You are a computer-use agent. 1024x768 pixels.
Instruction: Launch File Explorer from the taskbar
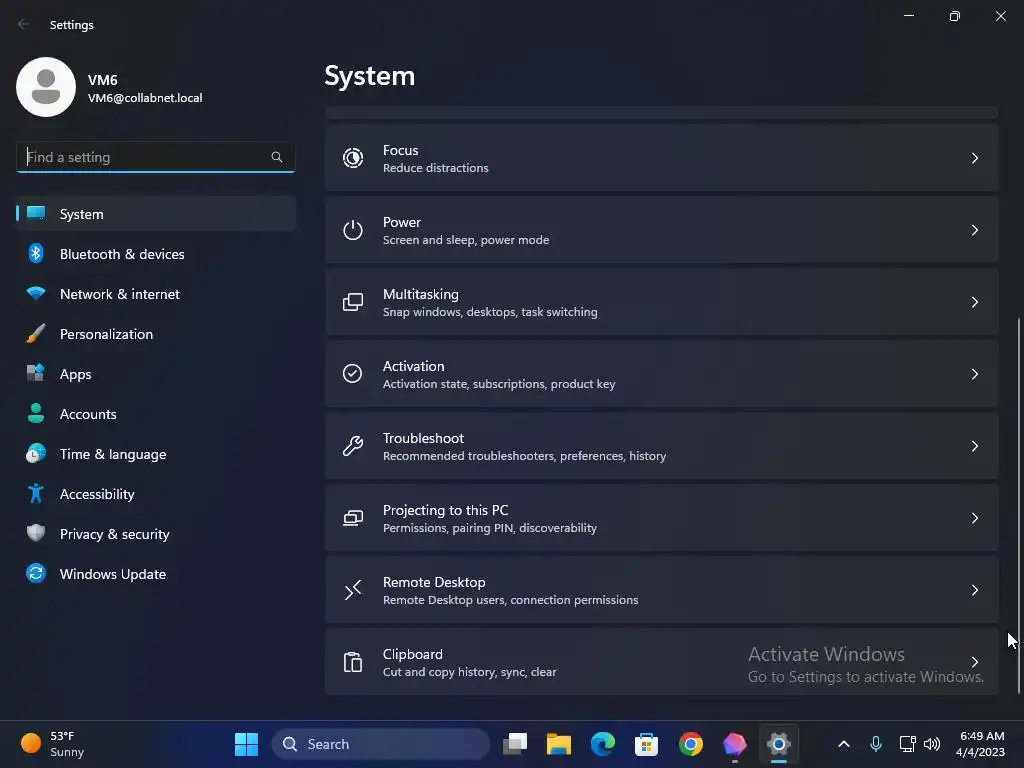(x=558, y=744)
